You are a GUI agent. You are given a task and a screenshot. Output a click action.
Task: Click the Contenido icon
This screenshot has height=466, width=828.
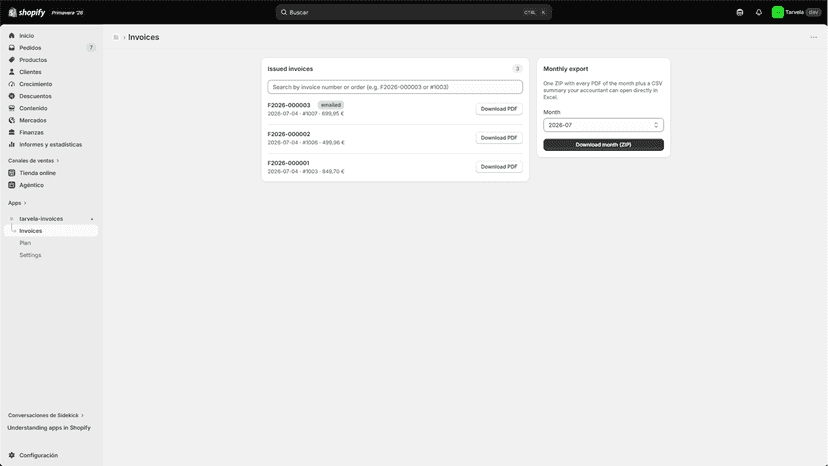click(12, 108)
